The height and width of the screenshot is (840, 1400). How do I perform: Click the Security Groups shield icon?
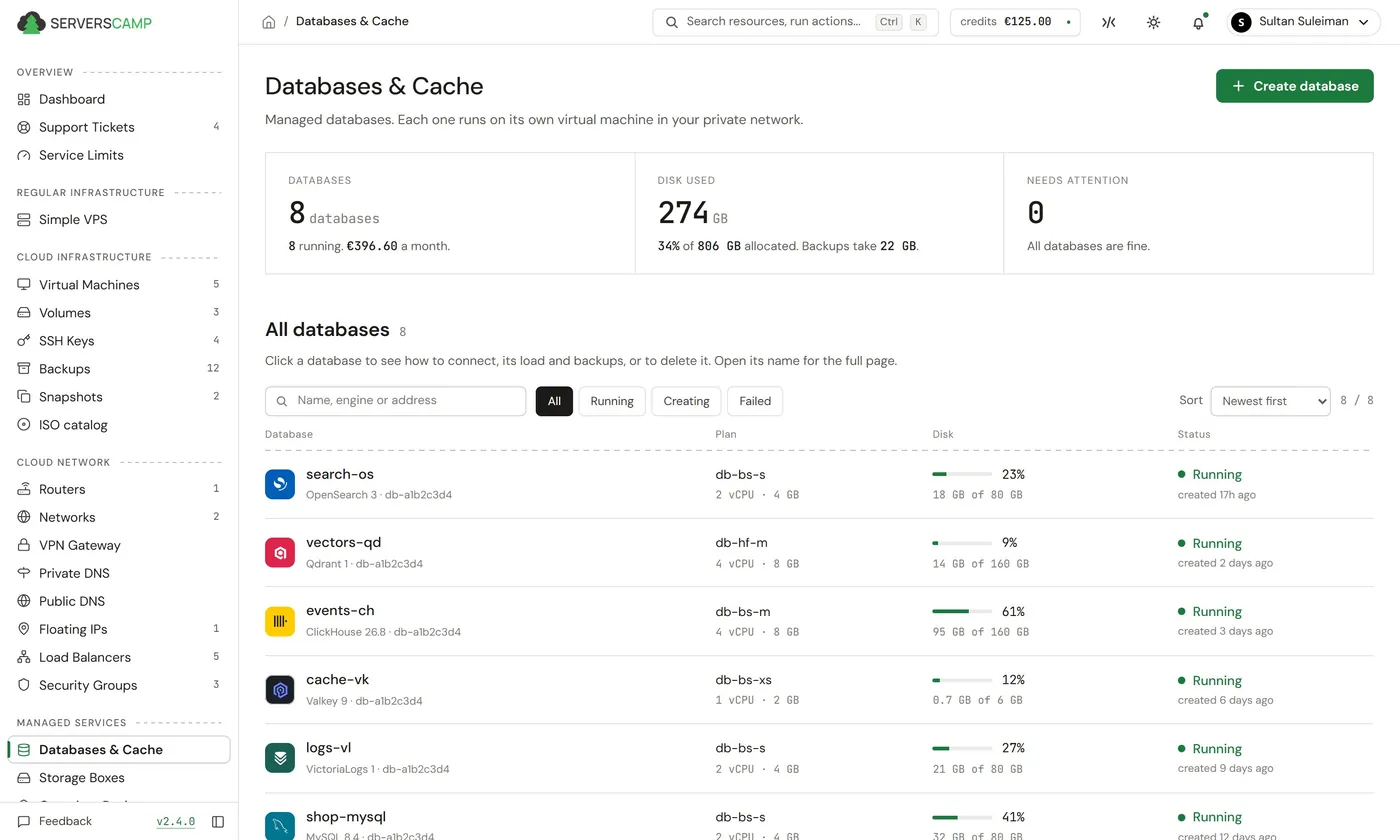[x=24, y=685]
